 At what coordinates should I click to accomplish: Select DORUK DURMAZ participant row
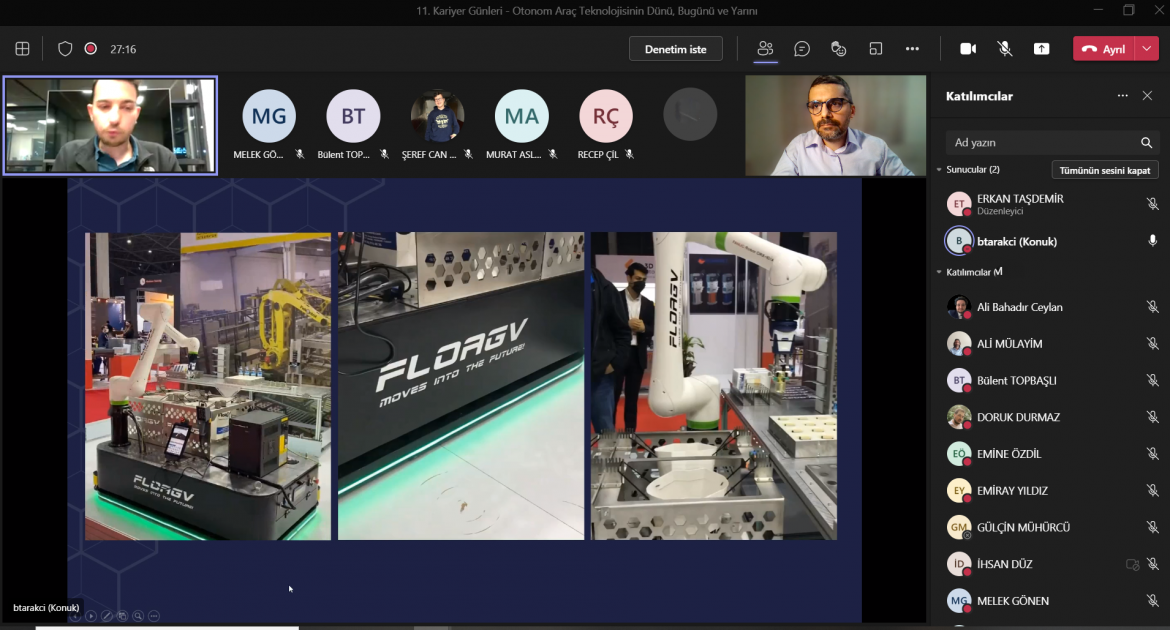click(1051, 417)
